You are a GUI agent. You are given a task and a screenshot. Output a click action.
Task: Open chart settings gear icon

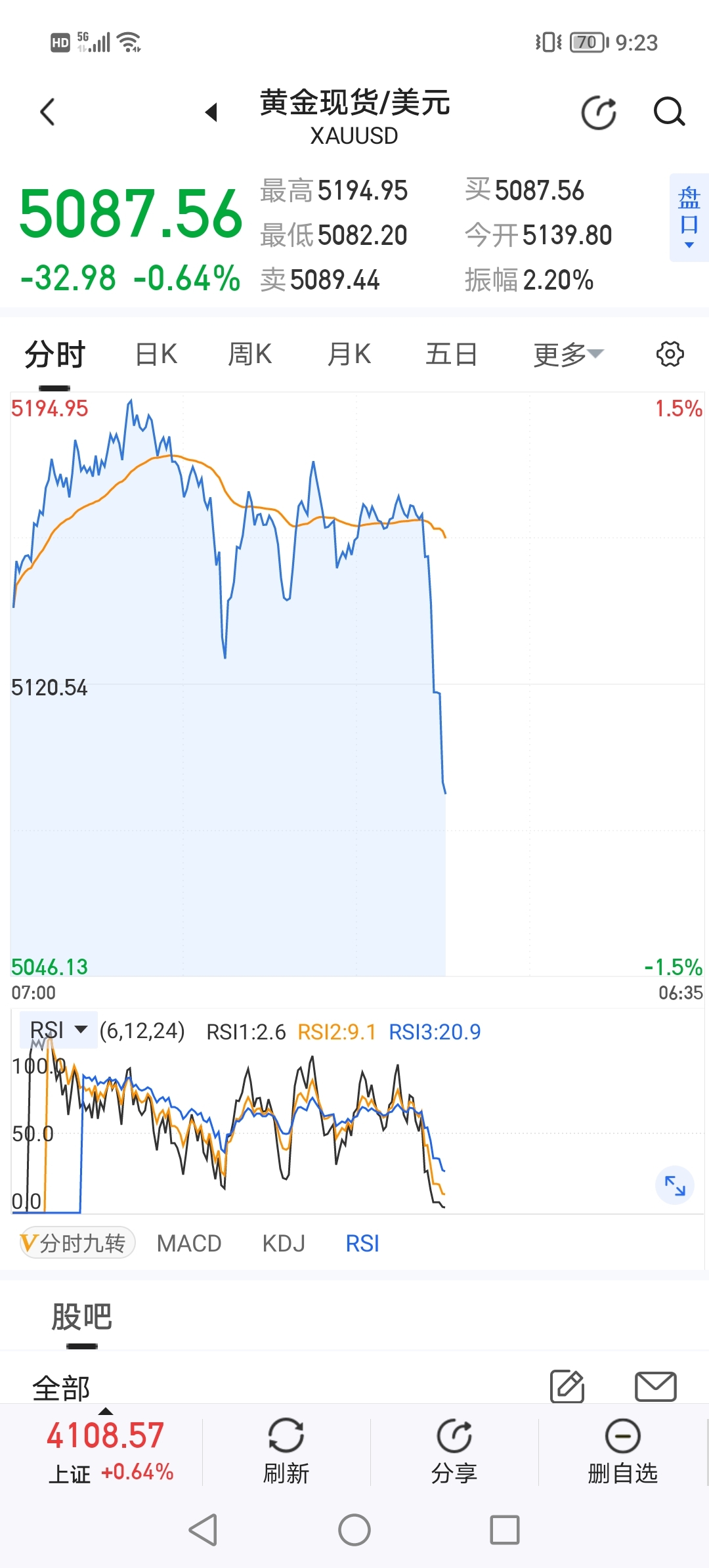coord(670,354)
